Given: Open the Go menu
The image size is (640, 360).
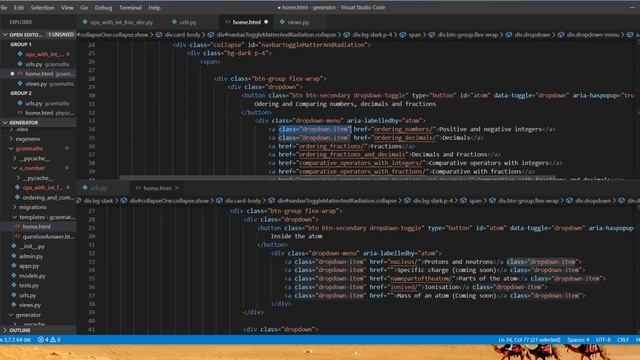Looking at the screenshot, I should pos(84,7).
